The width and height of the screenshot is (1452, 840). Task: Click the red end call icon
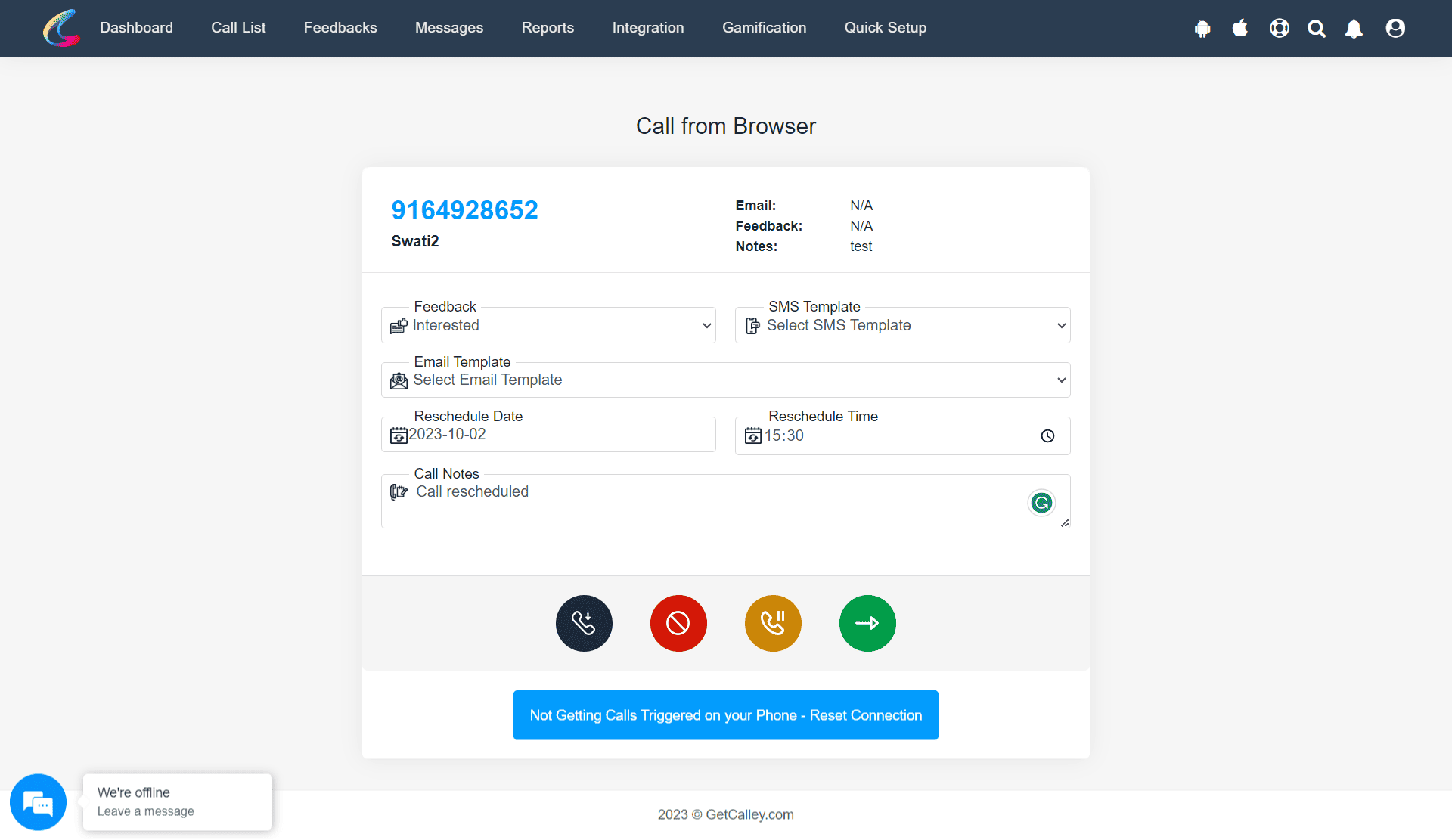coord(678,622)
